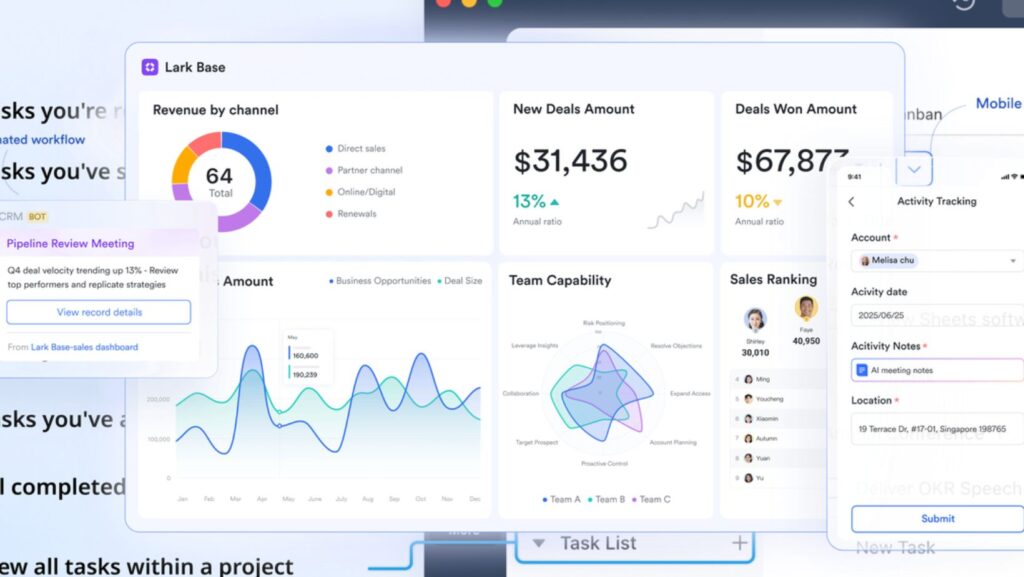Click the document icon in Activity Notes
Image resolution: width=1024 pixels, height=577 pixels.
tap(862, 370)
